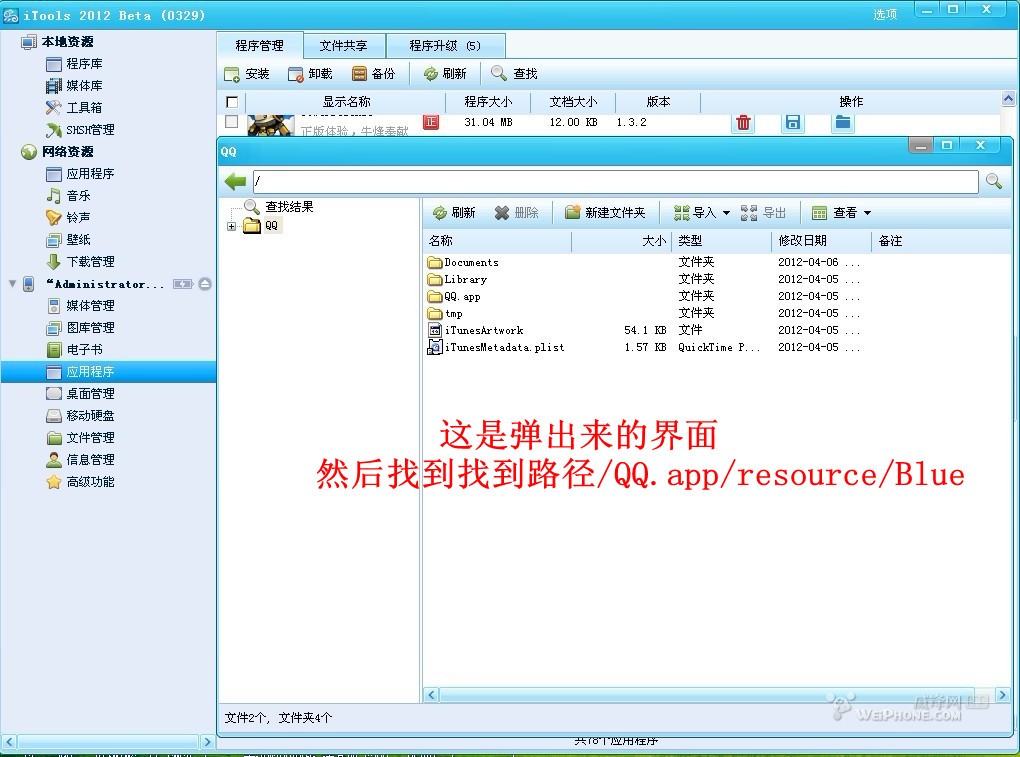The height and width of the screenshot is (757, 1020).
Task: Click sidebar horizontal scrollbar right arrow
Action: tap(207, 741)
